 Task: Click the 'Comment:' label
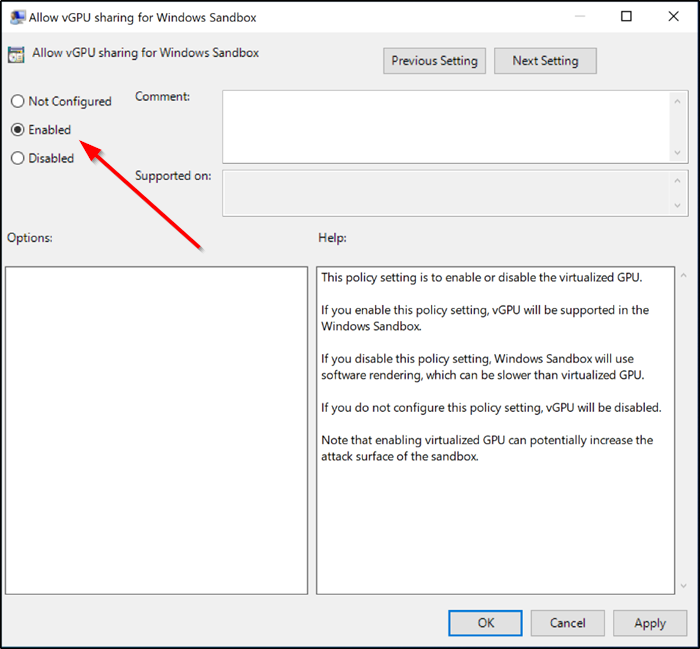click(x=162, y=96)
